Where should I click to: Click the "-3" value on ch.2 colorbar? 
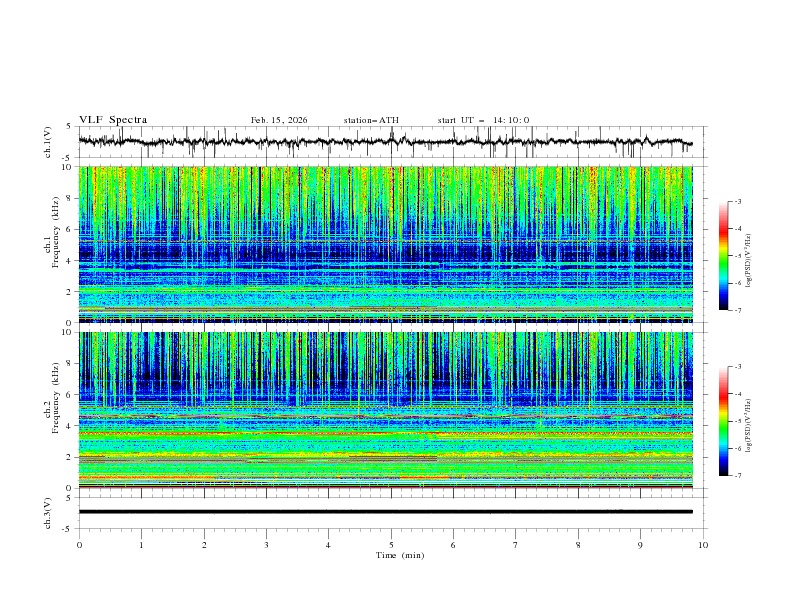738,367
